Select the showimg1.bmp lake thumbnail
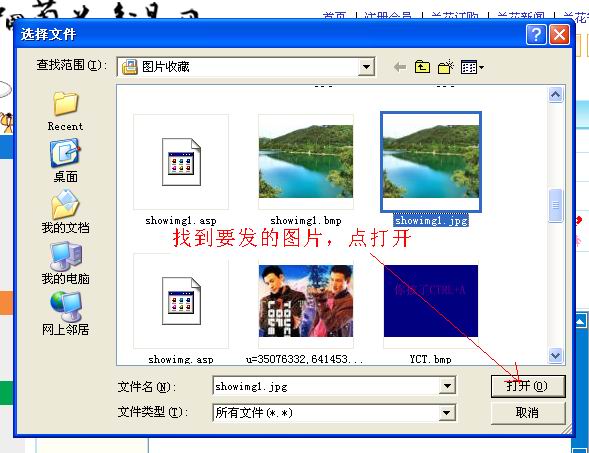 (306, 162)
